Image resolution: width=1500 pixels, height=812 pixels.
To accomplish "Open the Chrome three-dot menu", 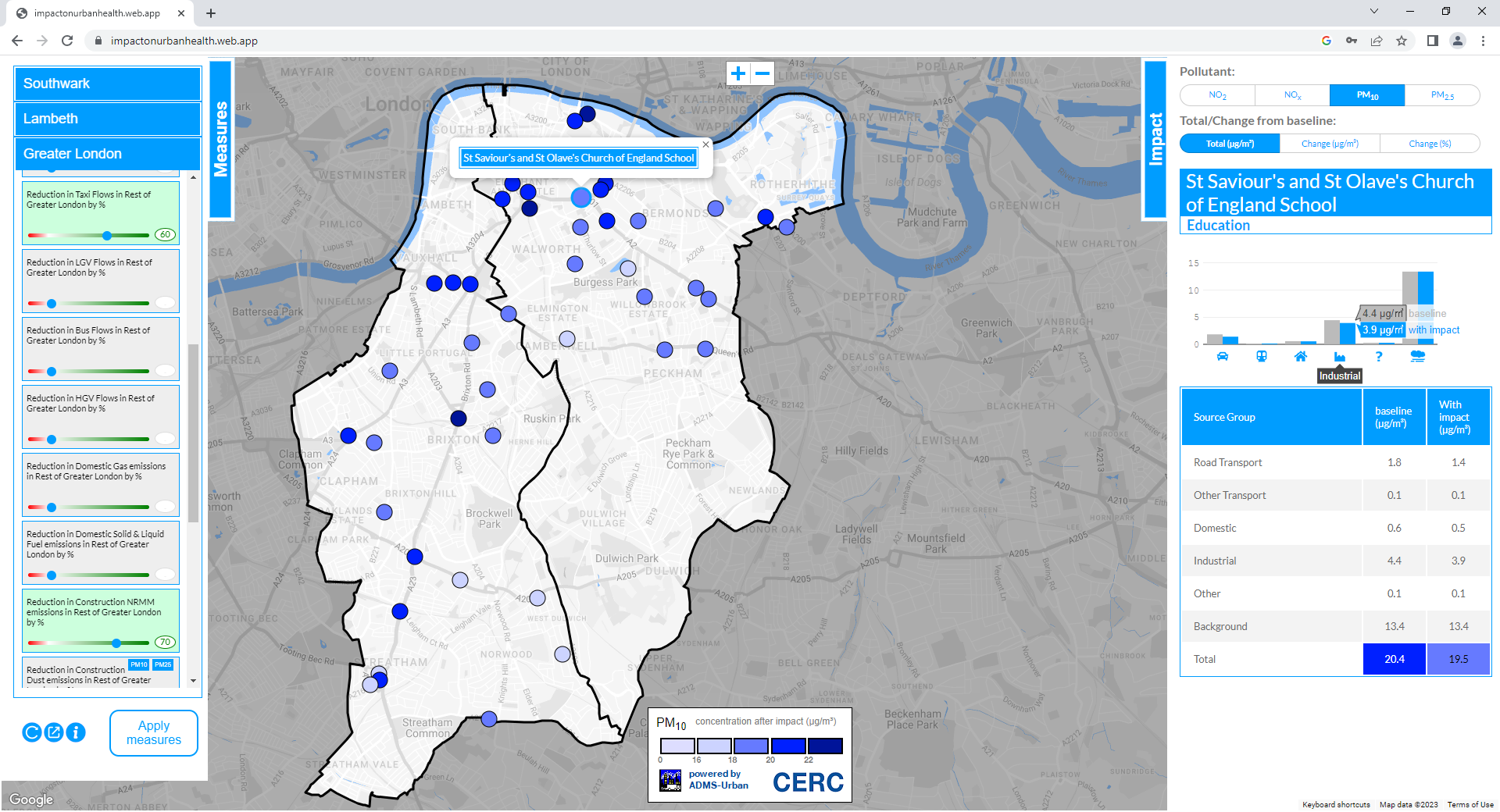I will point(1483,41).
